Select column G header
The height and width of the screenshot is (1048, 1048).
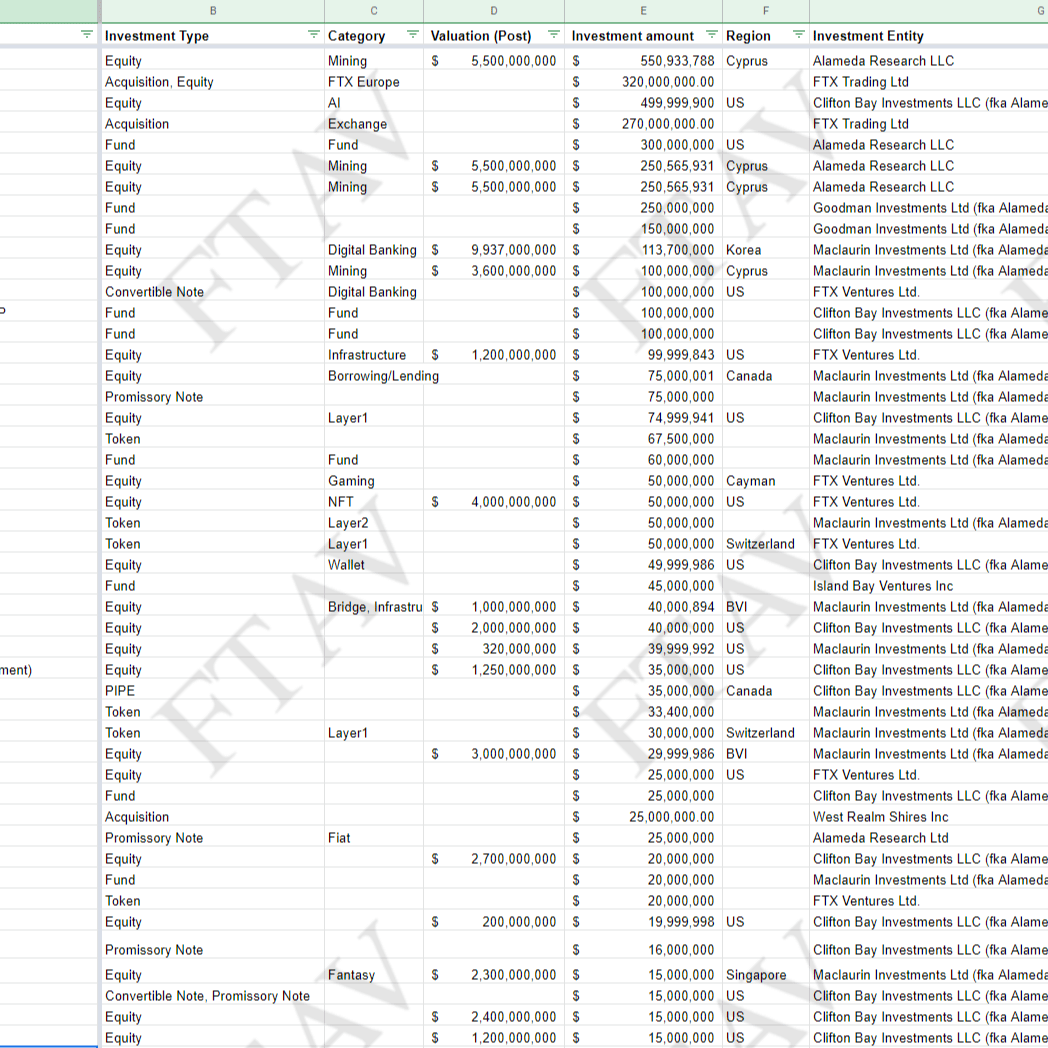(930, 10)
